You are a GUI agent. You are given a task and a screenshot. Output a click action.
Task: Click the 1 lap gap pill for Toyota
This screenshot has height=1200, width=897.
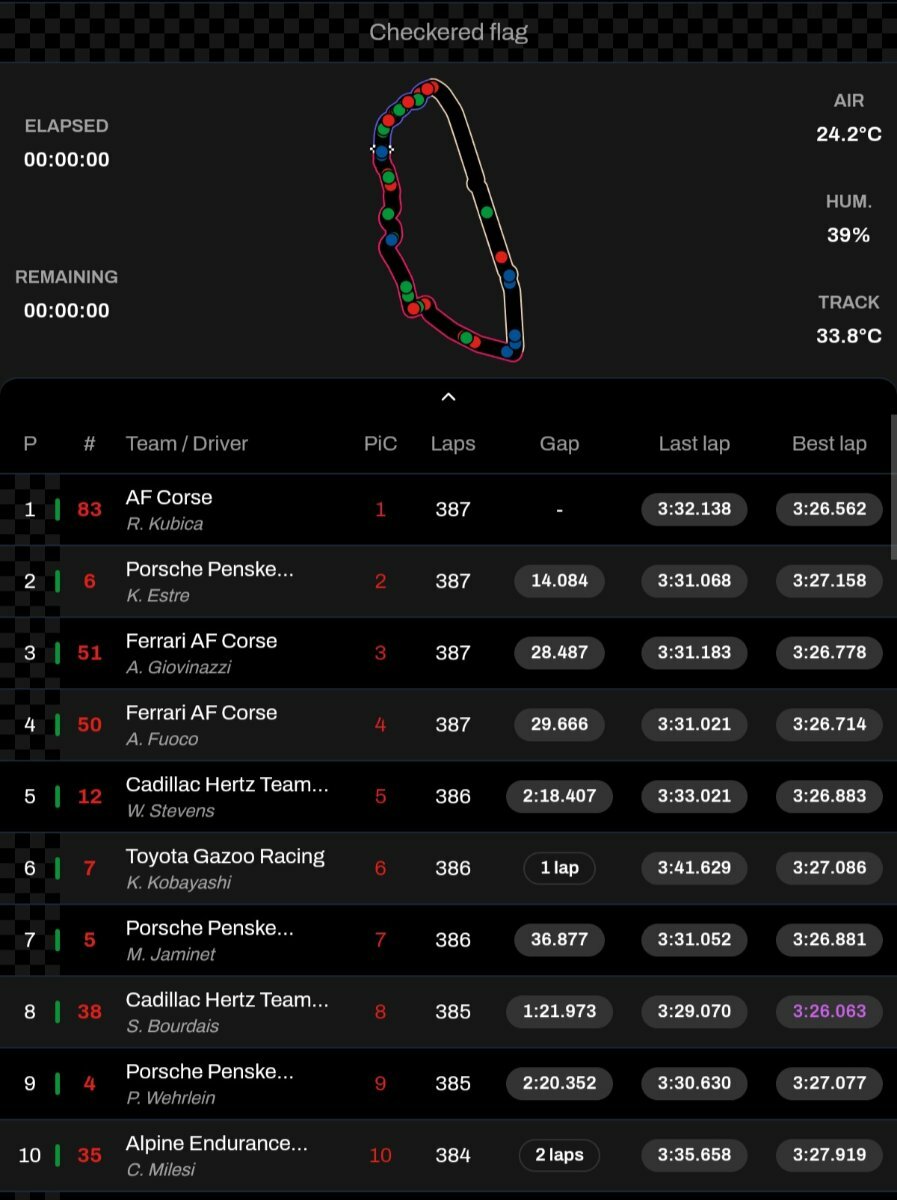click(559, 868)
